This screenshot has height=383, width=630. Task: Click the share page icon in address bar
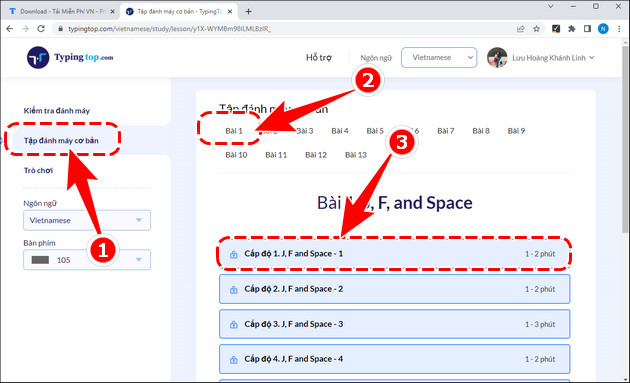tap(521, 29)
